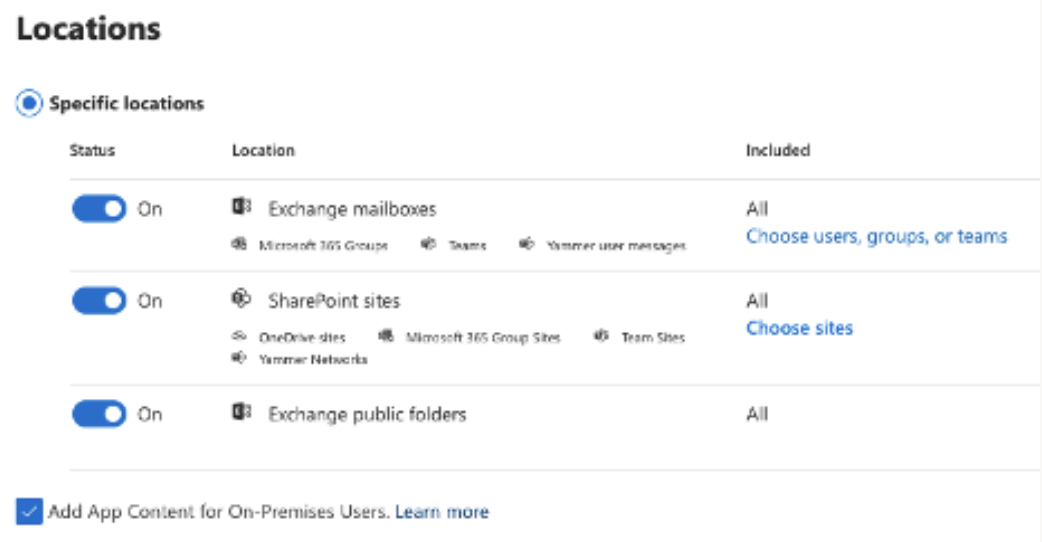Click the Location column header
This screenshot has height=542, width=1042.
(263, 150)
